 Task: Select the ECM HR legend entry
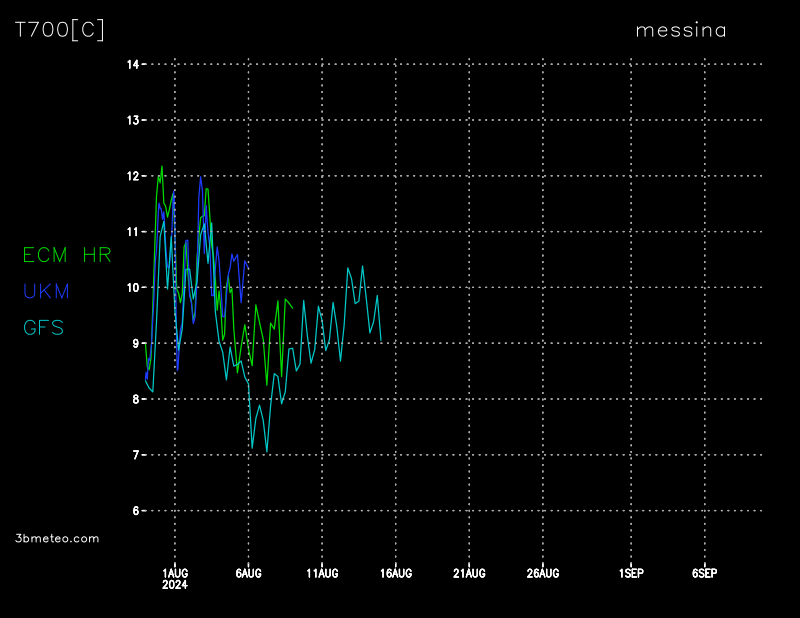point(67,255)
